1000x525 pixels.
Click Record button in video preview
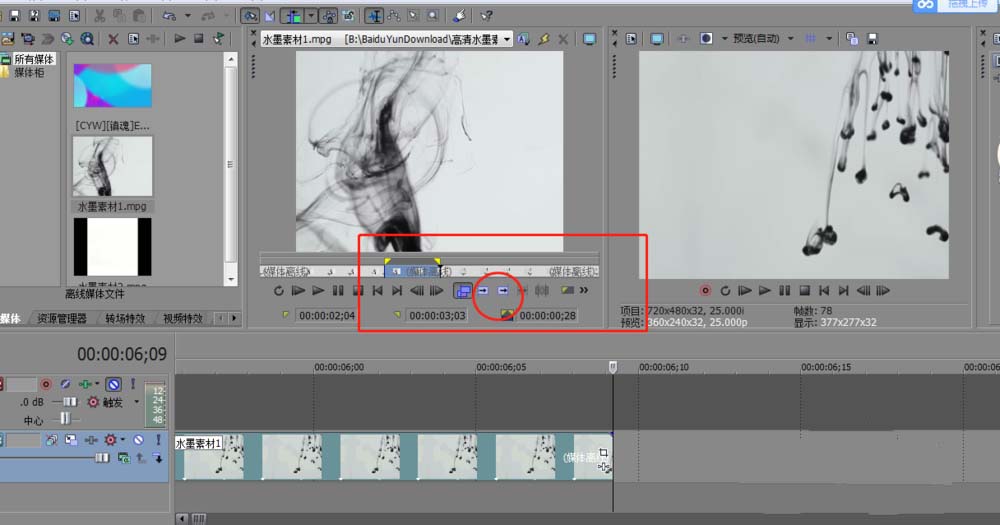tap(705, 291)
